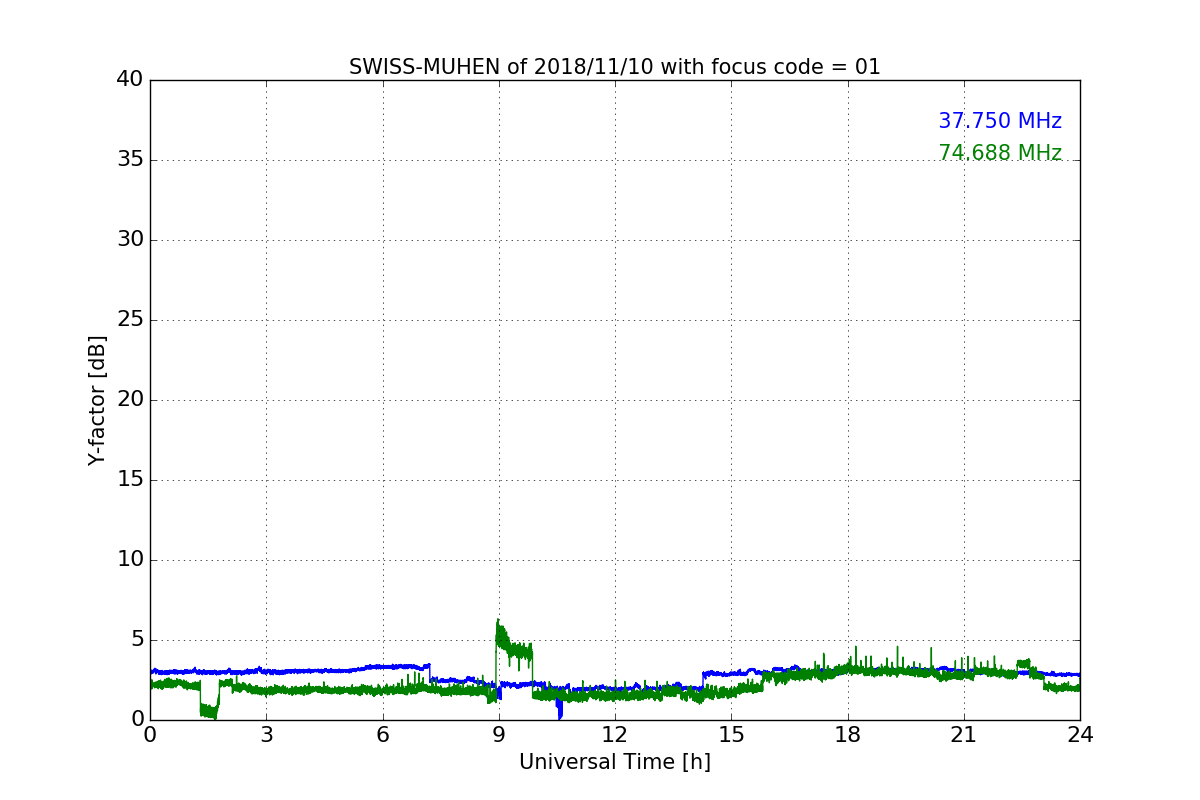This screenshot has height=800, width=1200.
Task: Click the Universal Time [h] axis label
Action: [x=614, y=762]
